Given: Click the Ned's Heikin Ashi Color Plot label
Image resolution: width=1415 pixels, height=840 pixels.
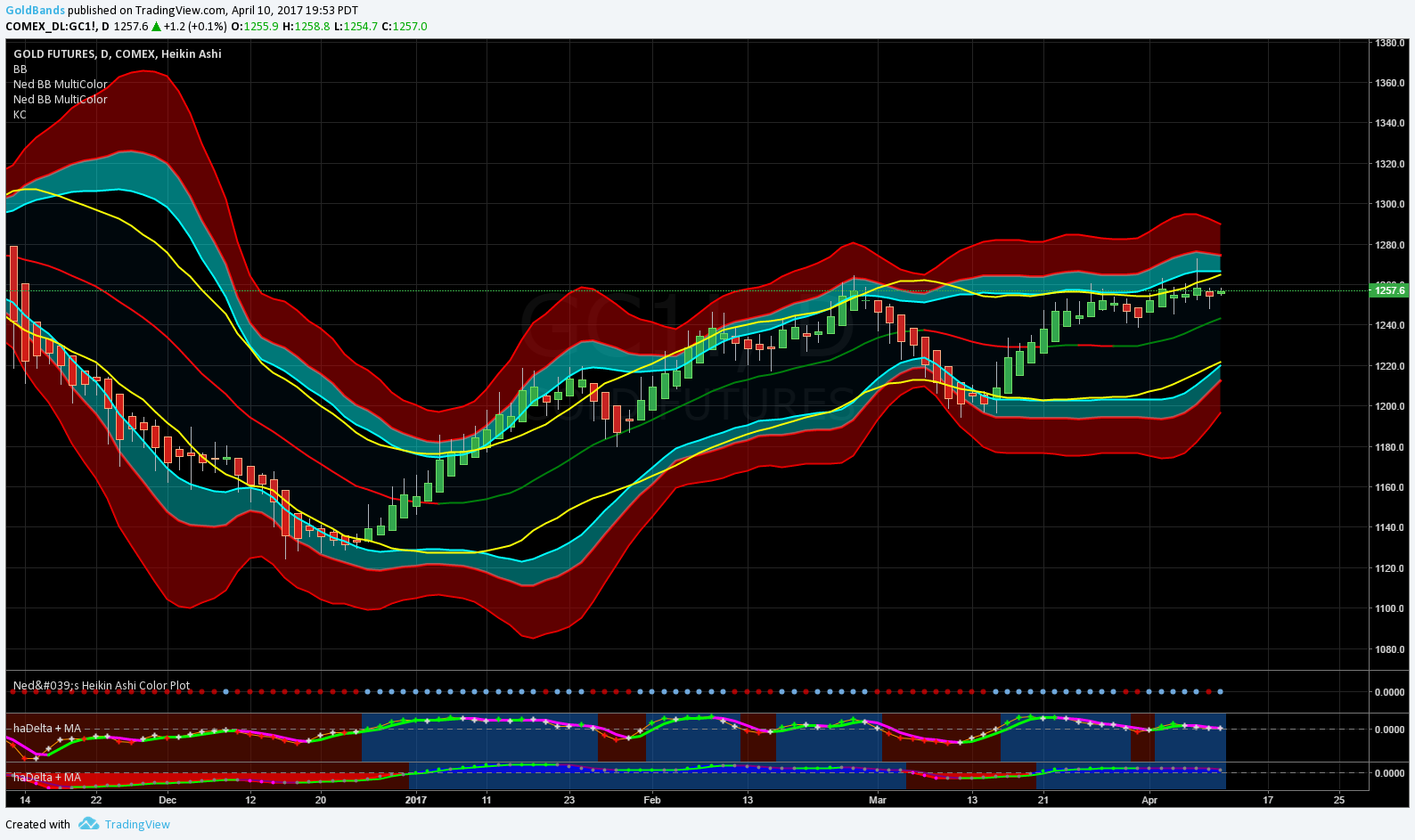Looking at the screenshot, I should pyautogui.click(x=102, y=686).
